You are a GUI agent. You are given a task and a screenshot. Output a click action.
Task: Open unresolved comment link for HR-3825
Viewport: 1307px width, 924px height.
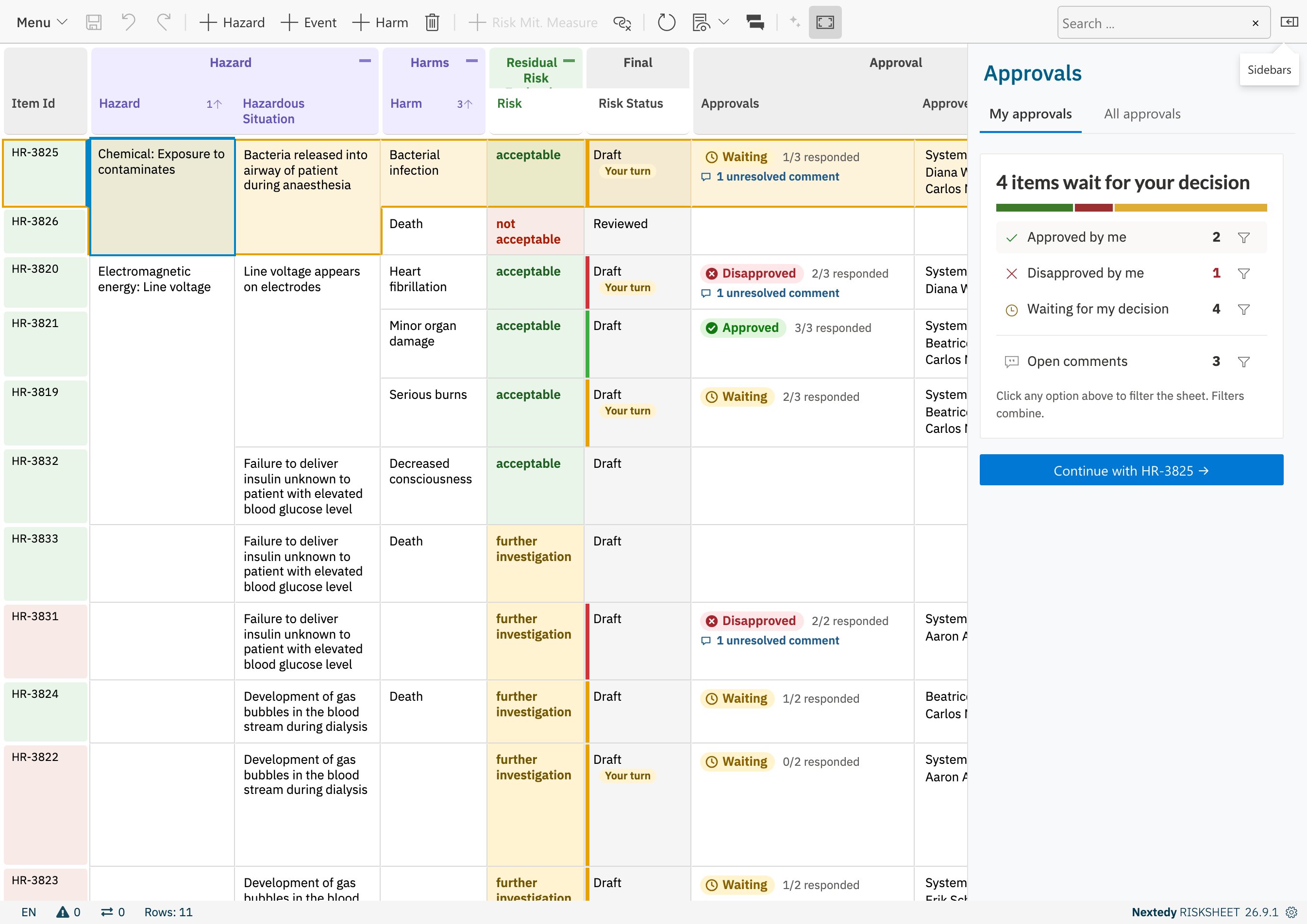point(770,177)
